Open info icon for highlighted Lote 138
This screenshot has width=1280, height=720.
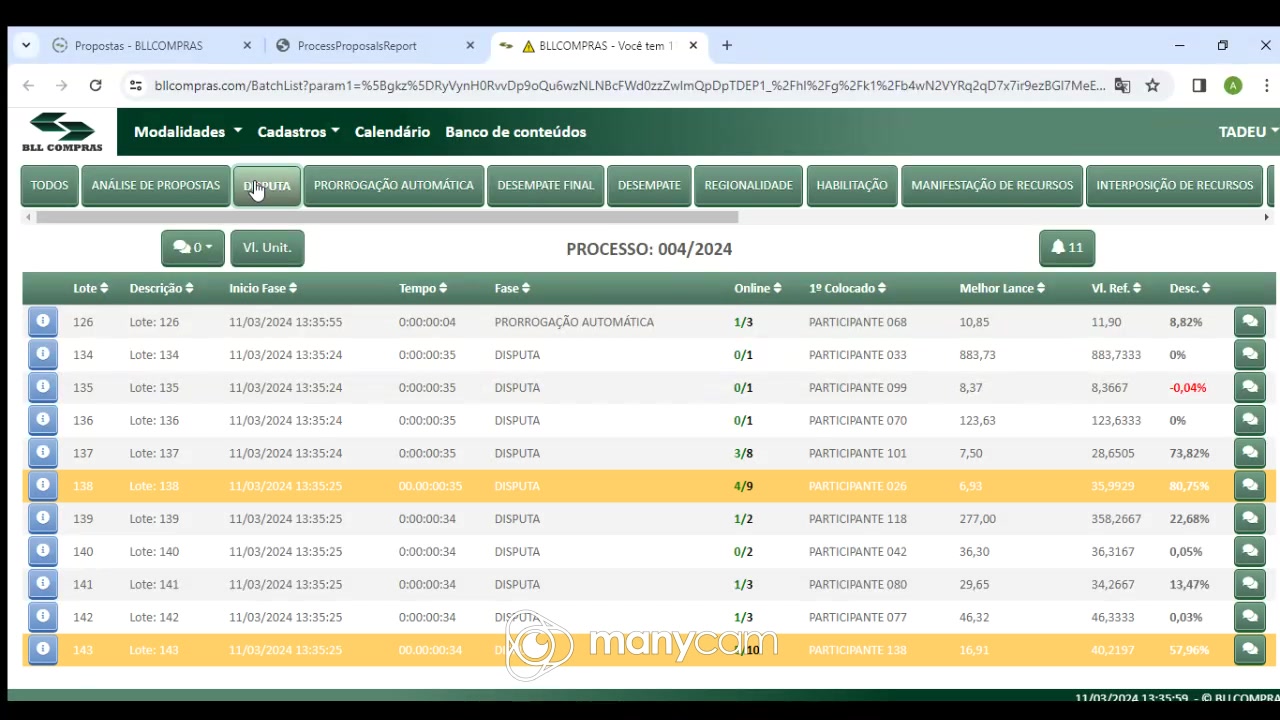pyautogui.click(x=42, y=486)
